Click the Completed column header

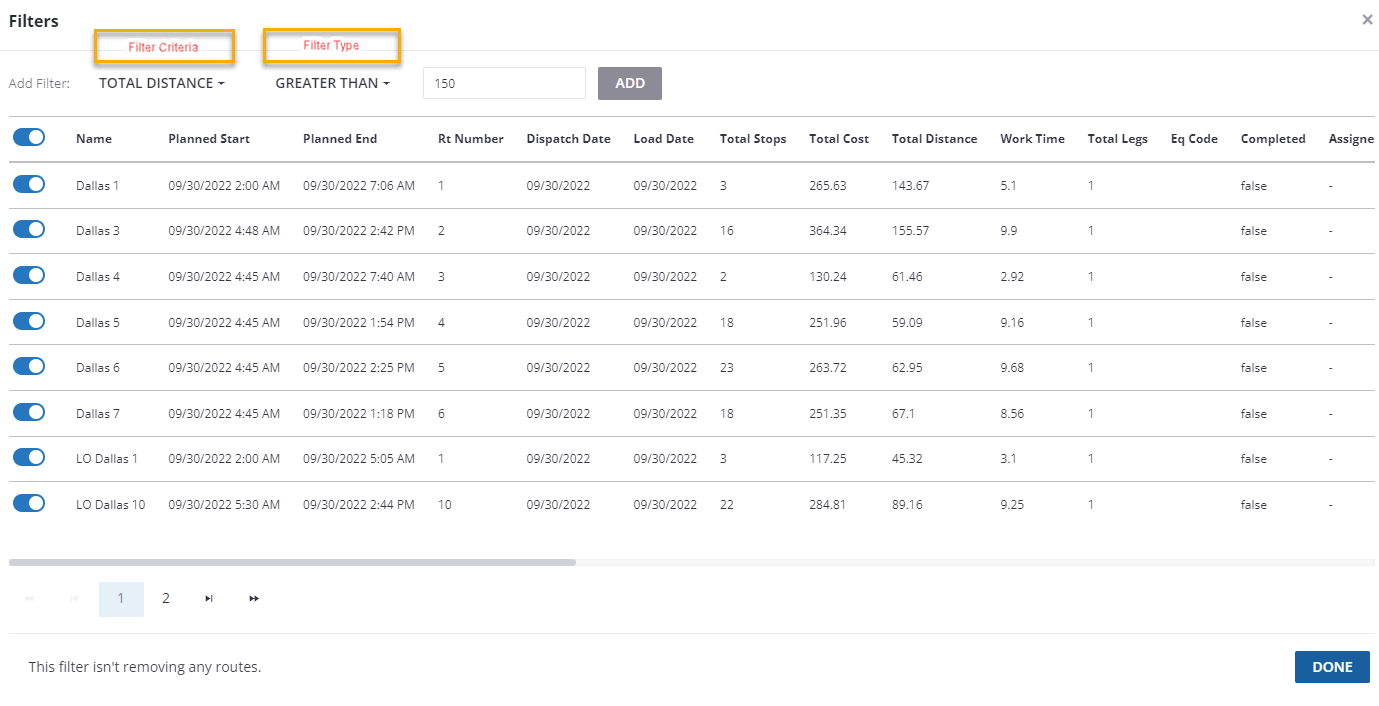tap(1273, 139)
